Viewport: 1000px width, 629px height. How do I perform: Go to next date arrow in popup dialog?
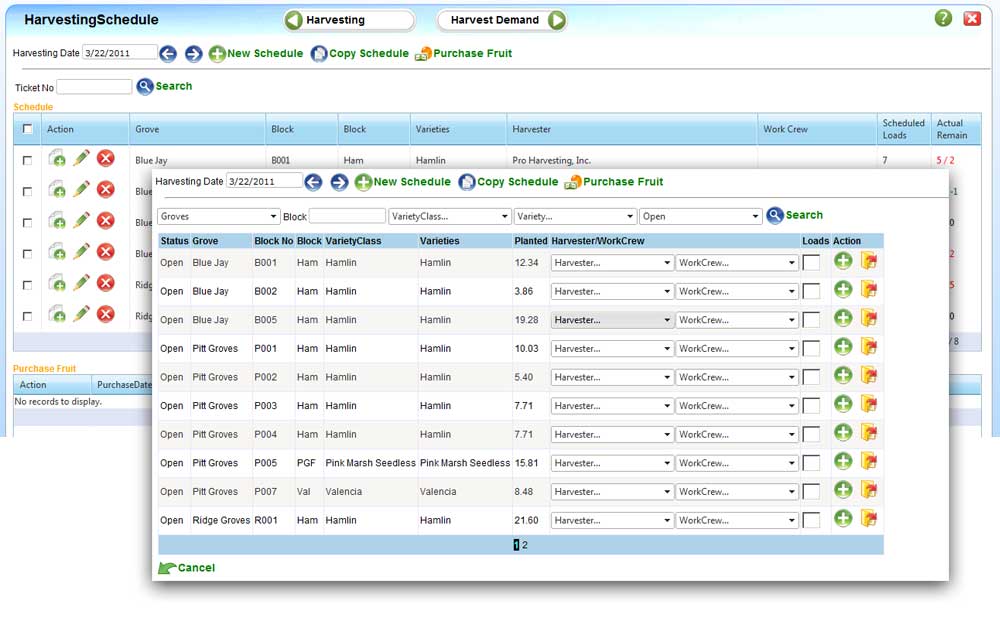coord(339,182)
